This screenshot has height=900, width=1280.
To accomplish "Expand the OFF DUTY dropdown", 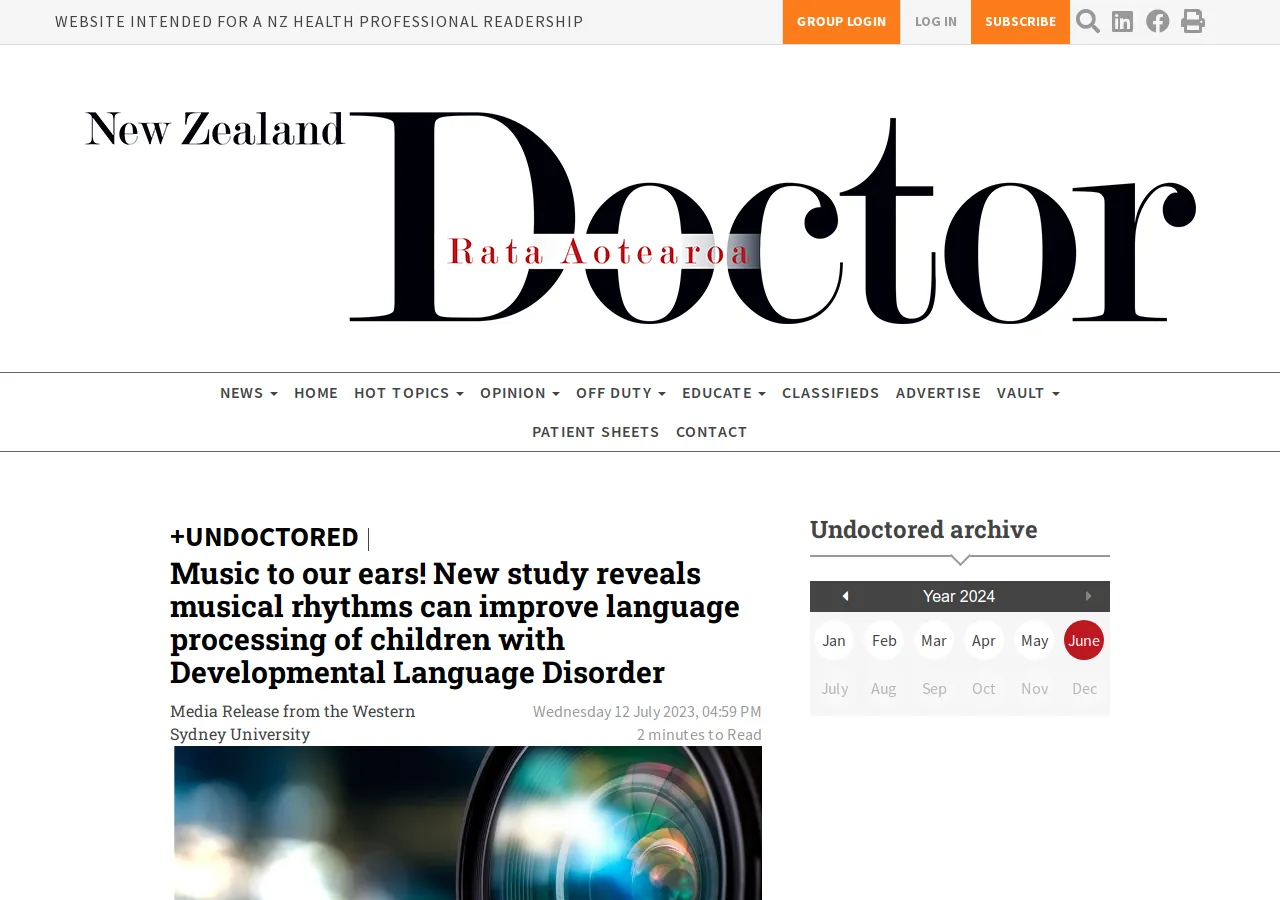I will coord(620,393).
